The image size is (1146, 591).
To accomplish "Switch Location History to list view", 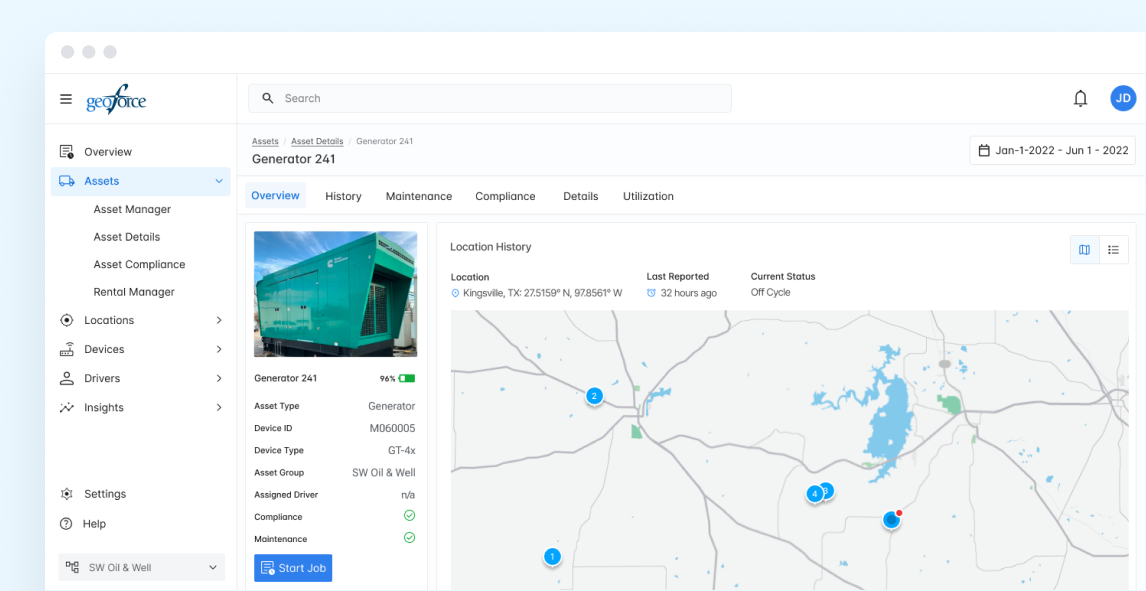I will click(1113, 250).
